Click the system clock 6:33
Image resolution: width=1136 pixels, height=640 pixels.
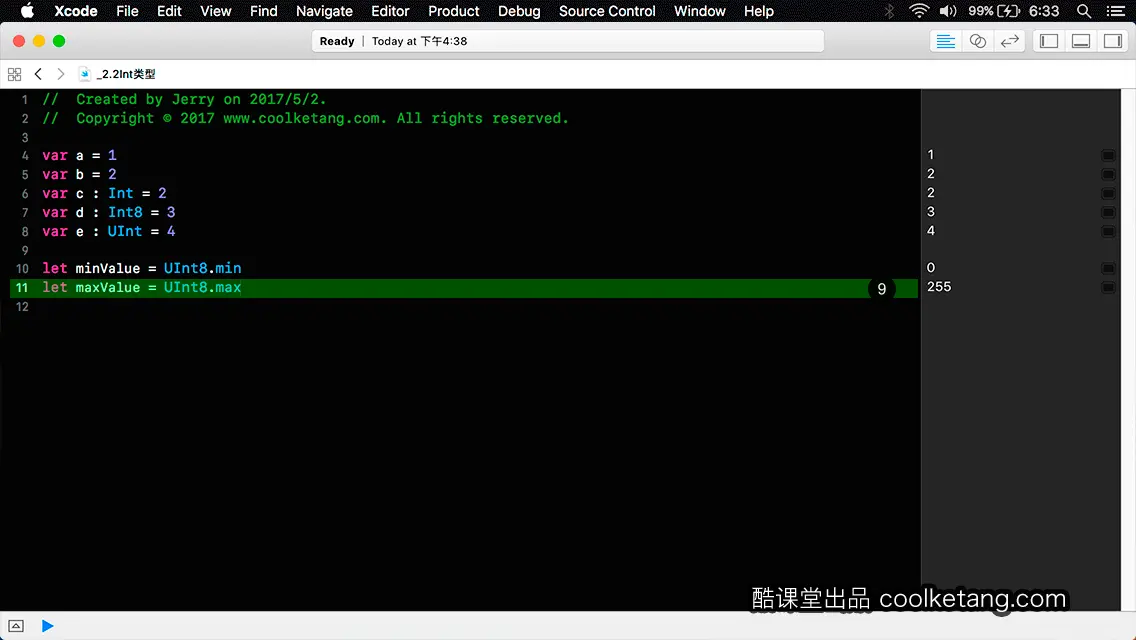click(1044, 11)
